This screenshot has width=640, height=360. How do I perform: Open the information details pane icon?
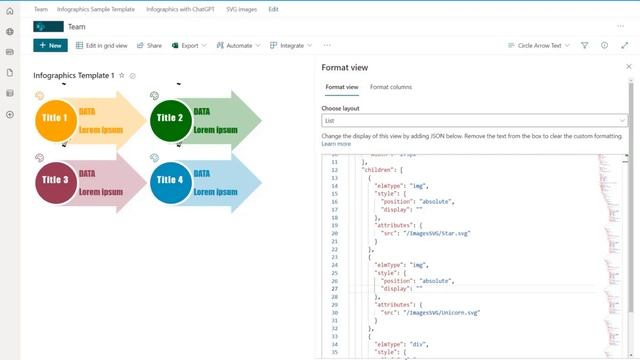click(604, 45)
